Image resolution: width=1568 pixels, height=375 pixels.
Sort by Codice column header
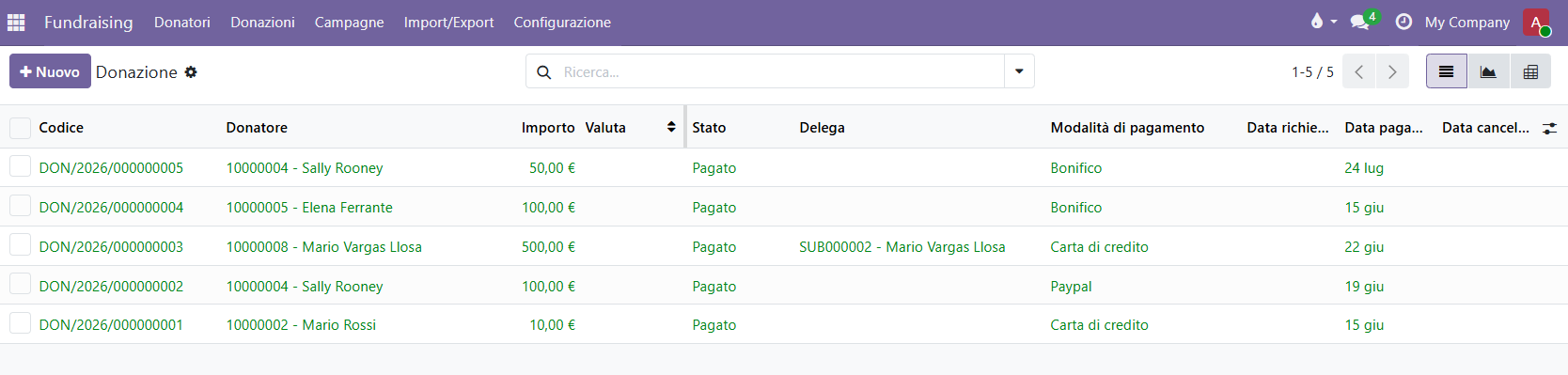61,127
